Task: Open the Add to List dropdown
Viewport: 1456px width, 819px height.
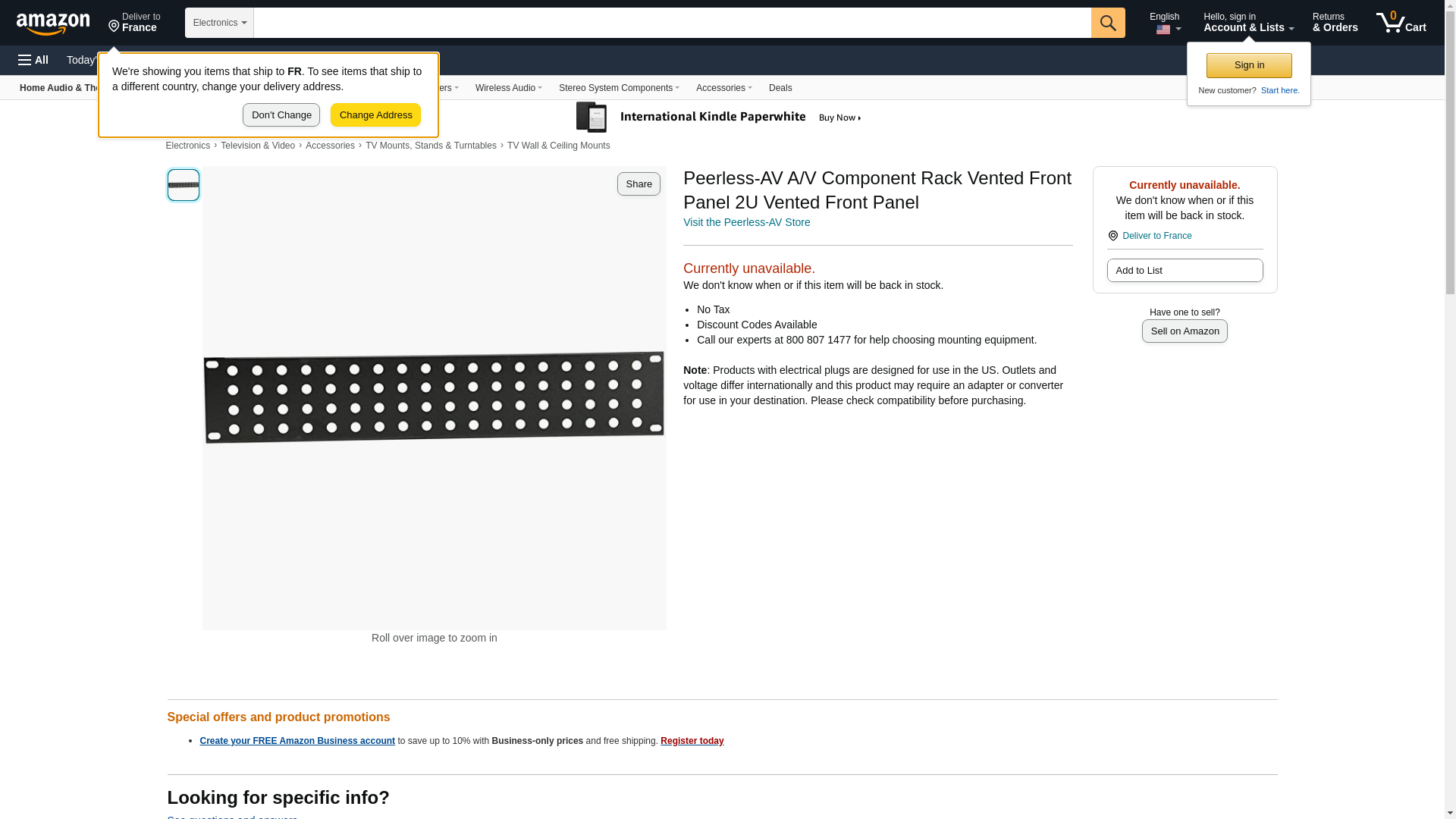Action: pyautogui.click(x=1185, y=271)
